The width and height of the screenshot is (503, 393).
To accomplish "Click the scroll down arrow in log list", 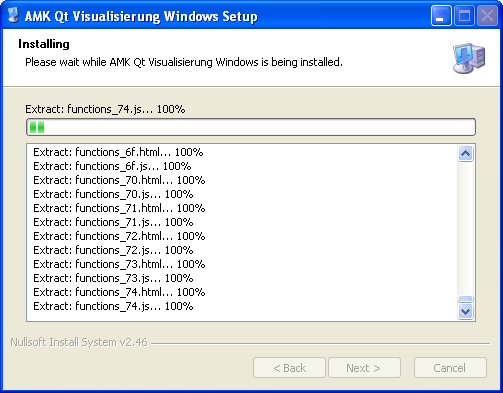I will pos(465,312).
